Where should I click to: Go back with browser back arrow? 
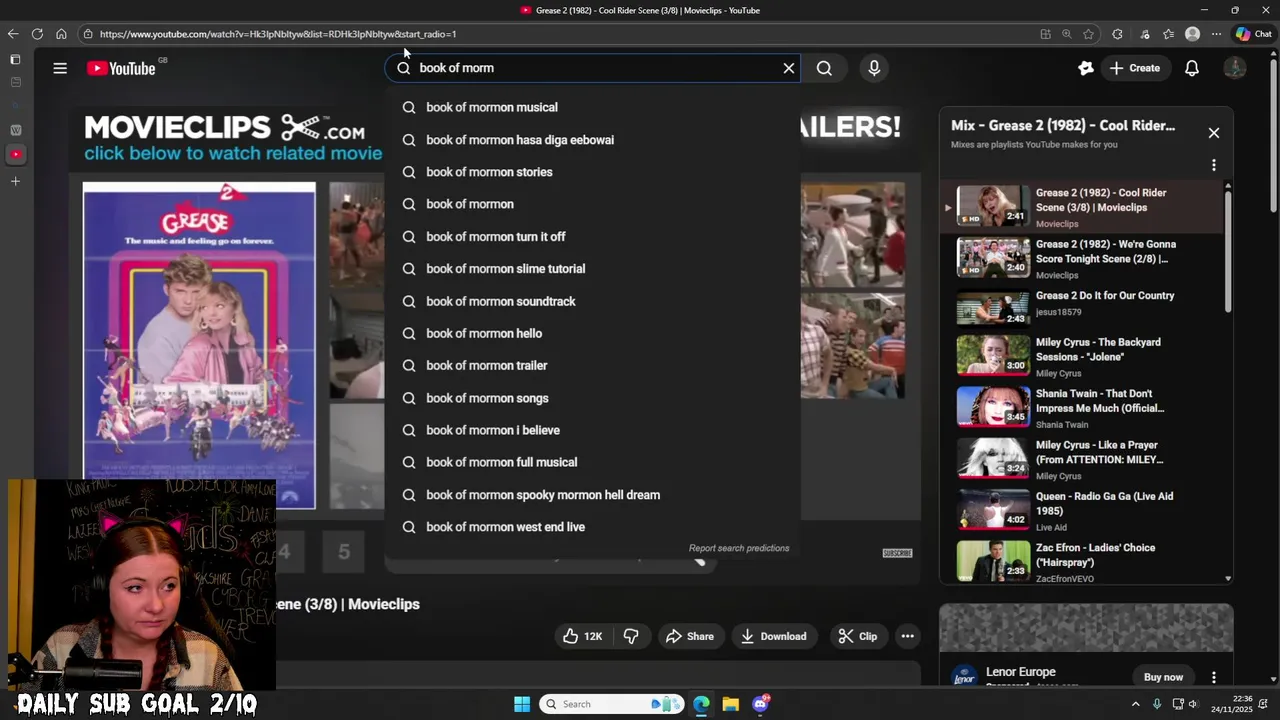(13, 34)
